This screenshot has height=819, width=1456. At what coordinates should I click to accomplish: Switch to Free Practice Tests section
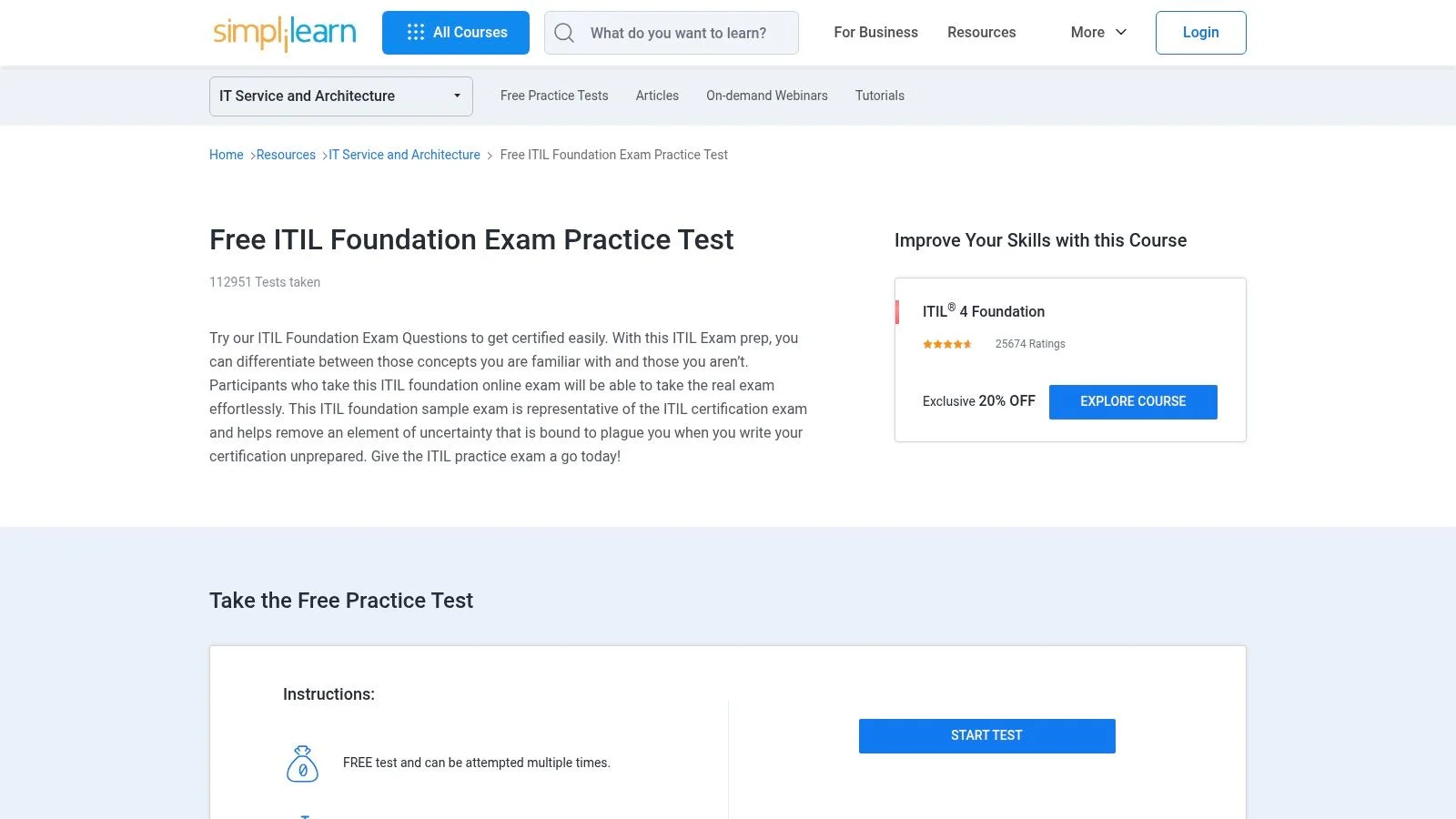(554, 96)
